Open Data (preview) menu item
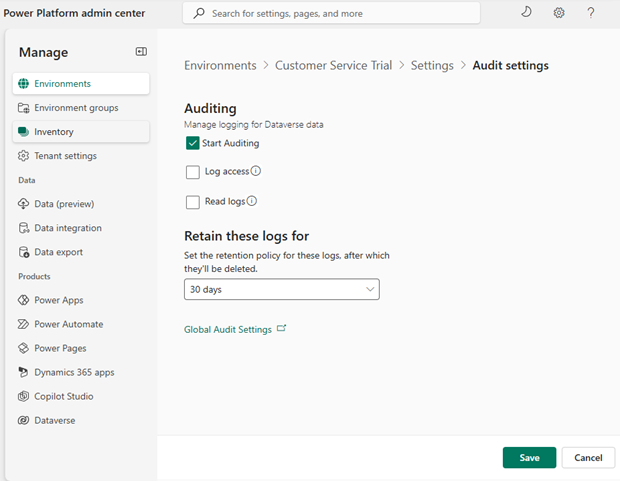The width and height of the screenshot is (620, 482). (81, 204)
